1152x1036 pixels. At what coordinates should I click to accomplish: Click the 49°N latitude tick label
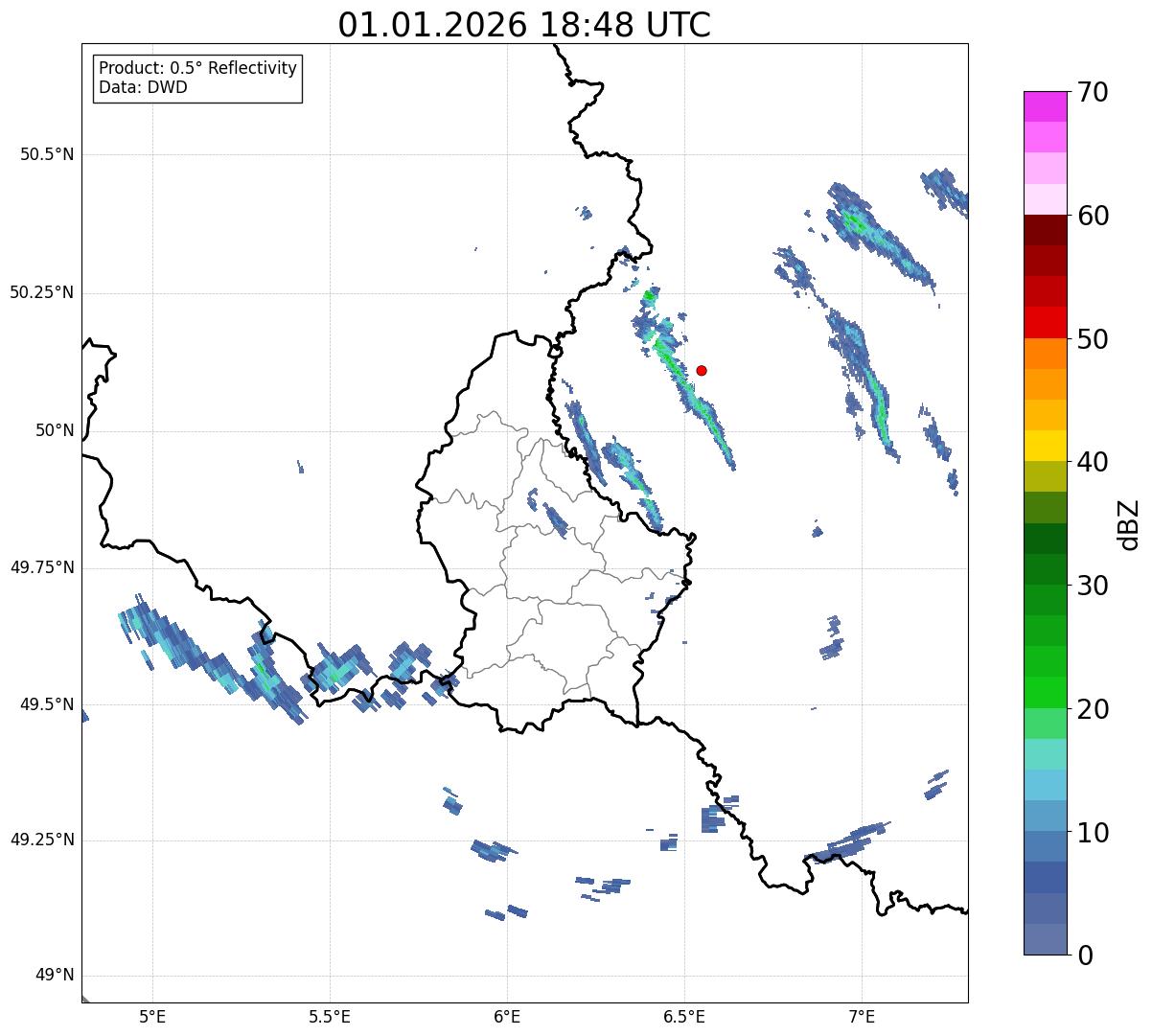[x=55, y=976]
